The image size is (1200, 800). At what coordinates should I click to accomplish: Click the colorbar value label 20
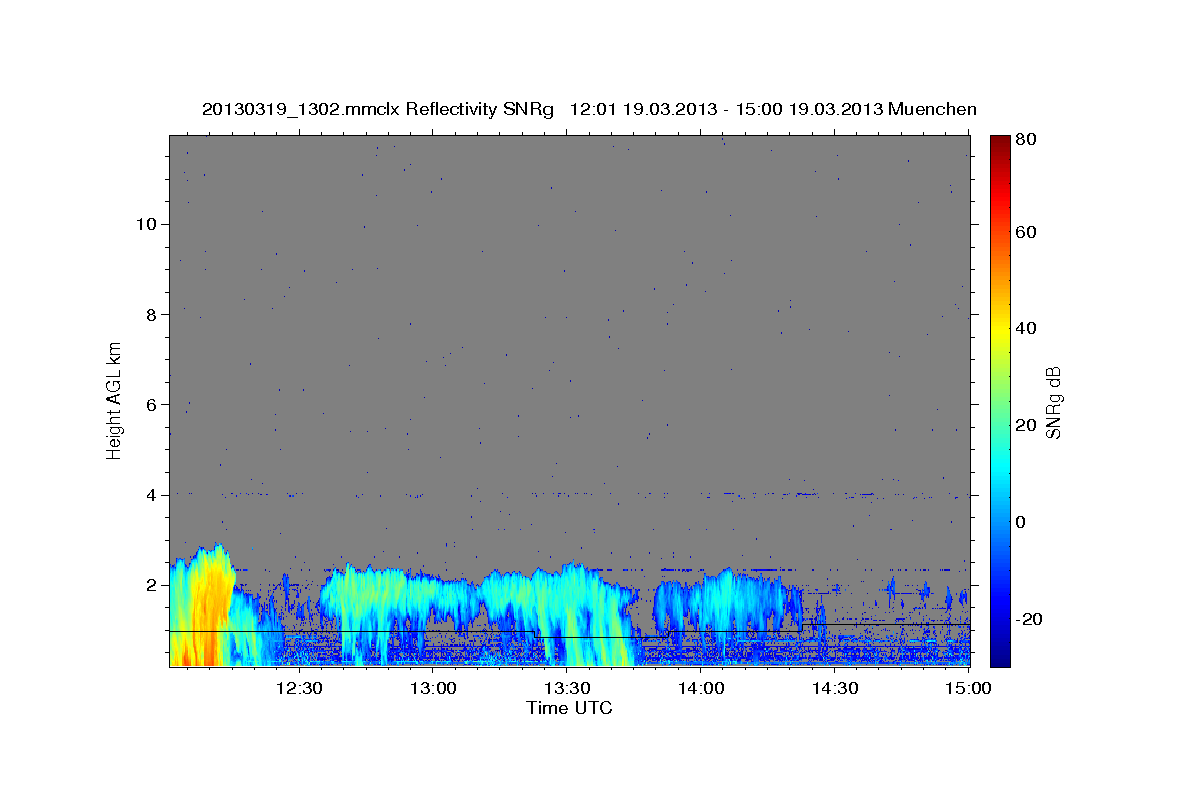pos(1026,425)
